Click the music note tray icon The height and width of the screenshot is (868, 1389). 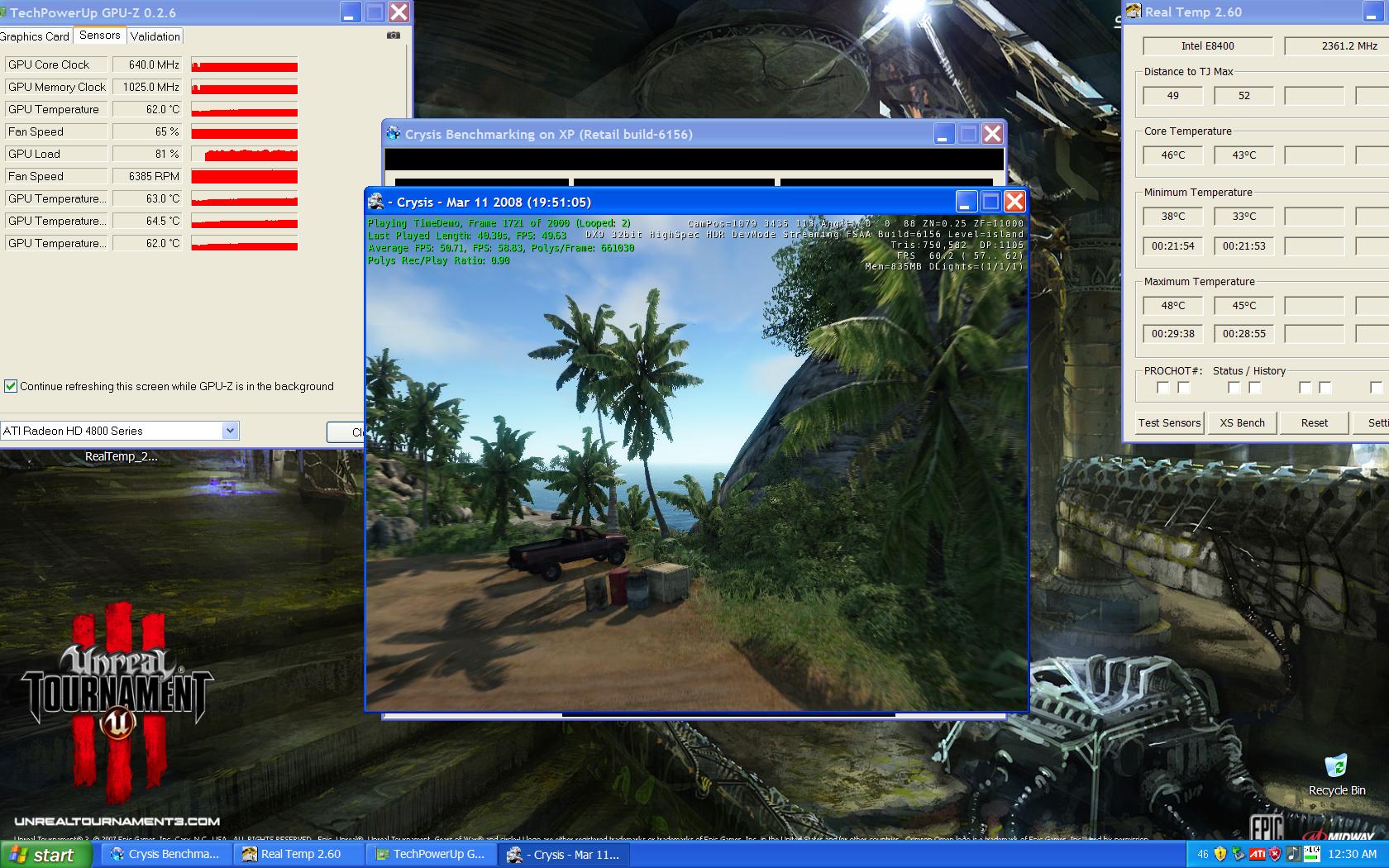pos(1293,854)
